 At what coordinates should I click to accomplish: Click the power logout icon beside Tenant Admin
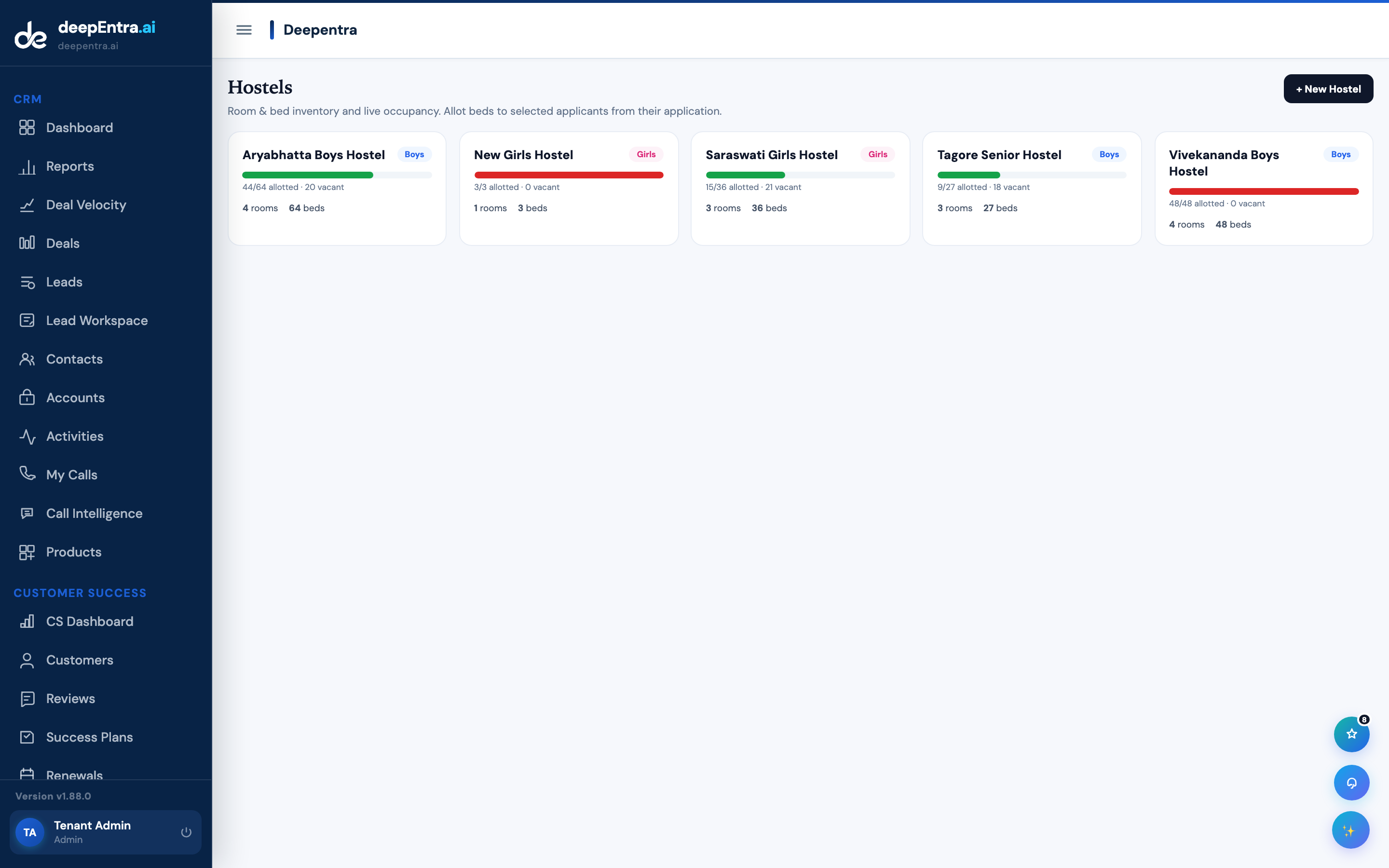[186, 832]
